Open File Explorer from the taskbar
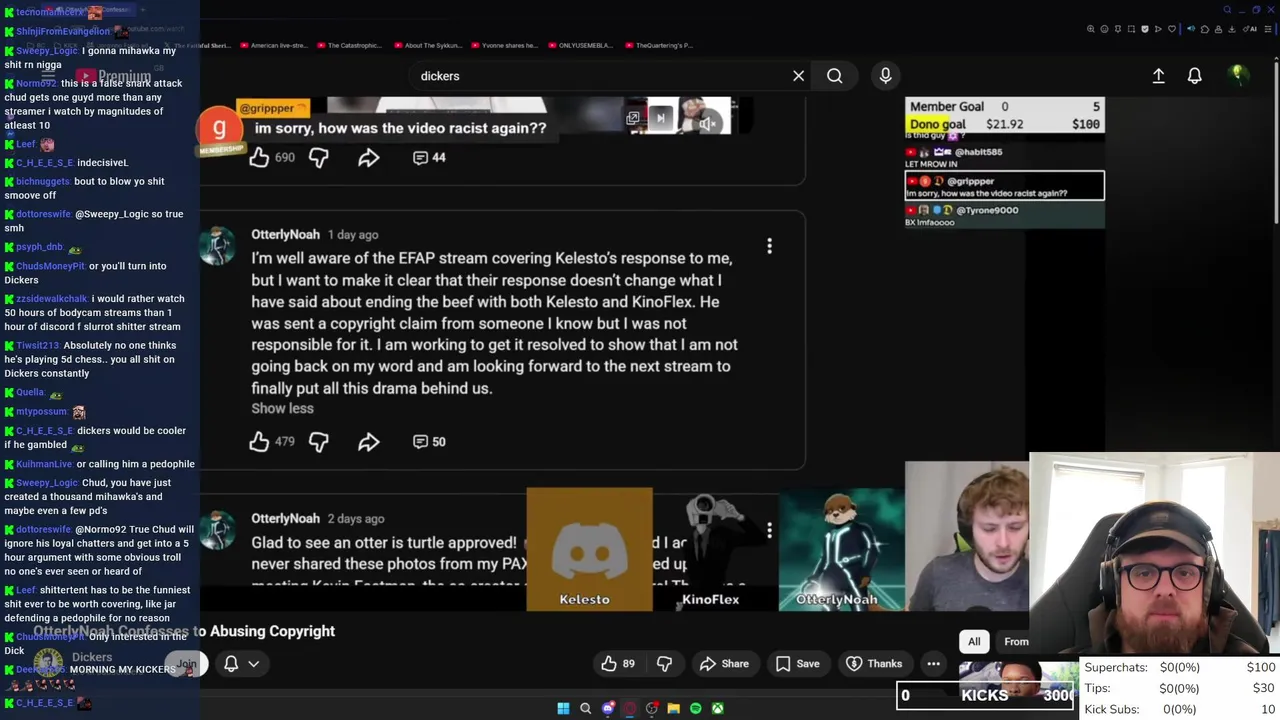 (674, 708)
